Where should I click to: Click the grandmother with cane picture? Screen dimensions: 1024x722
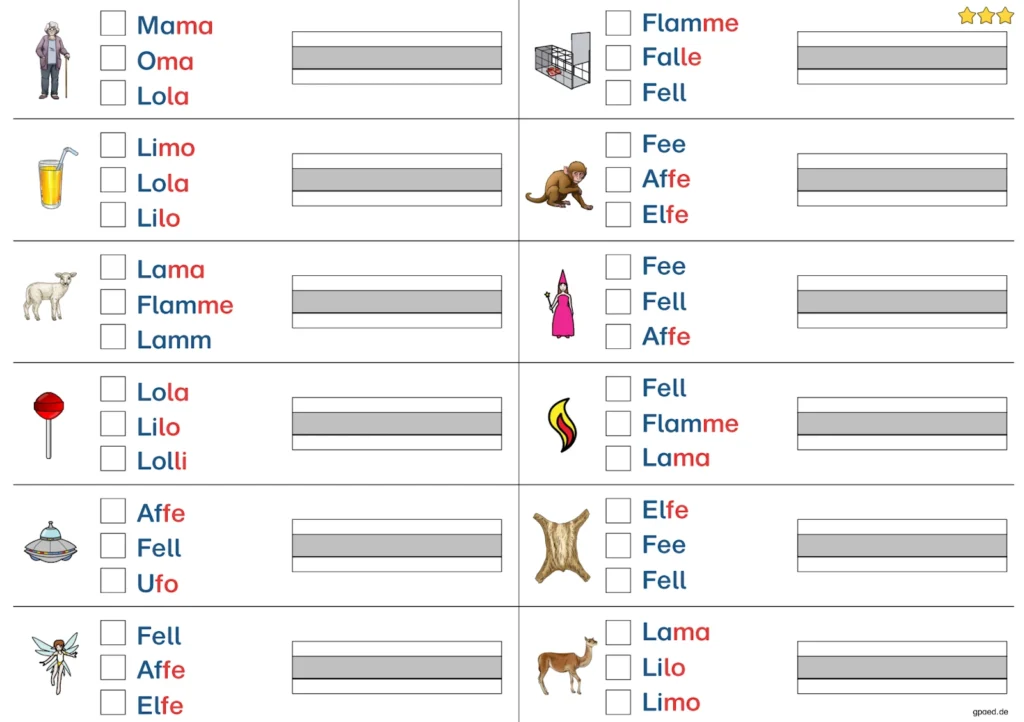point(52,61)
